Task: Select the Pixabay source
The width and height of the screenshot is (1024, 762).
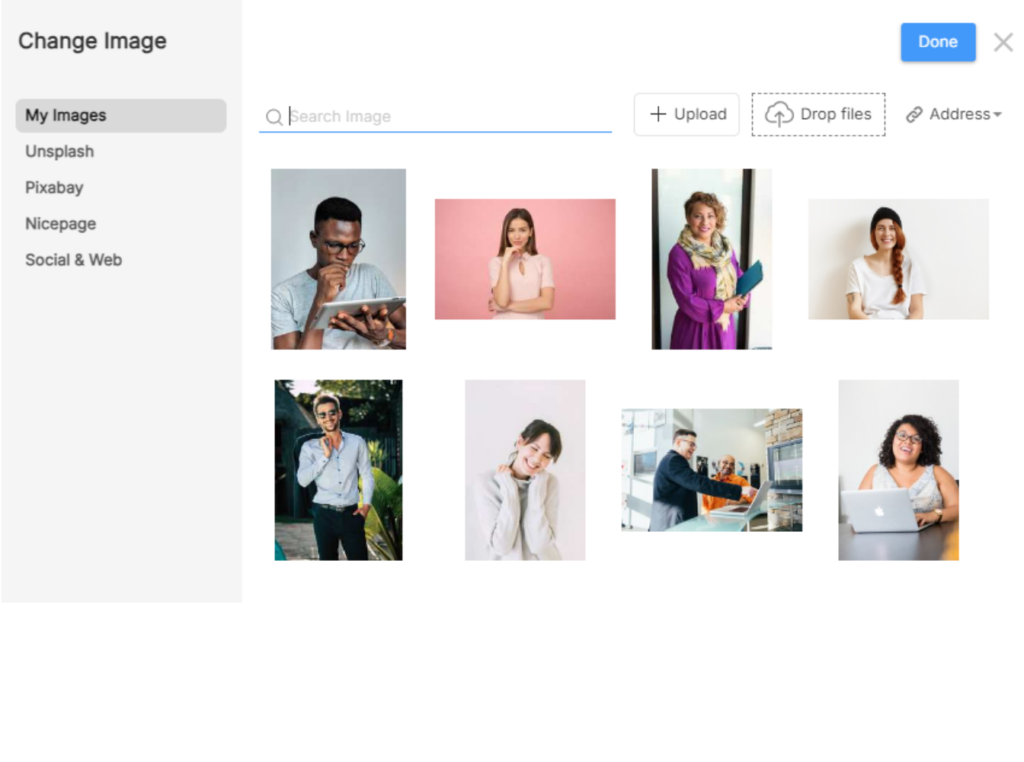Action: click(54, 187)
